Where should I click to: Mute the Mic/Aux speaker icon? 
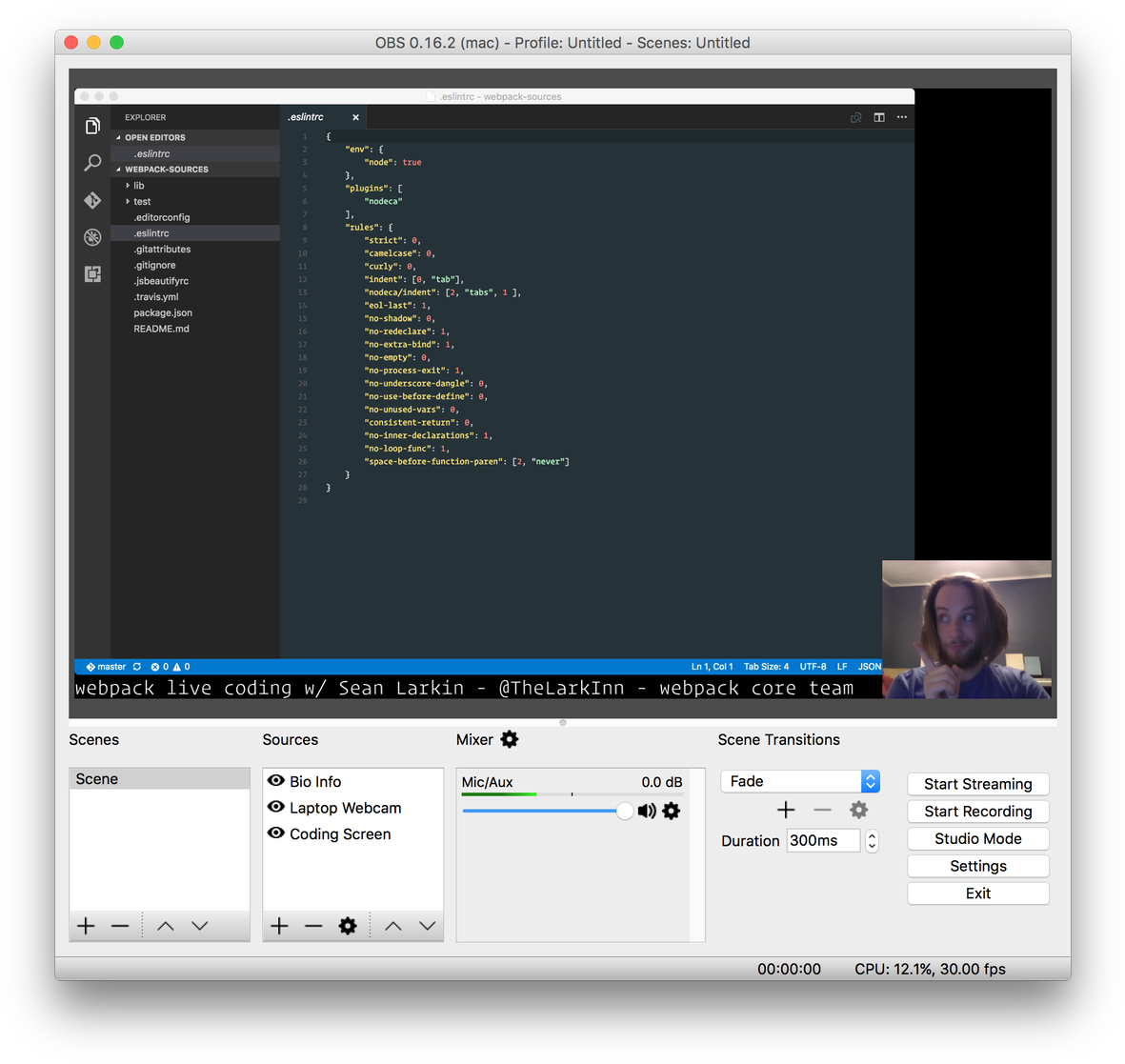click(647, 811)
